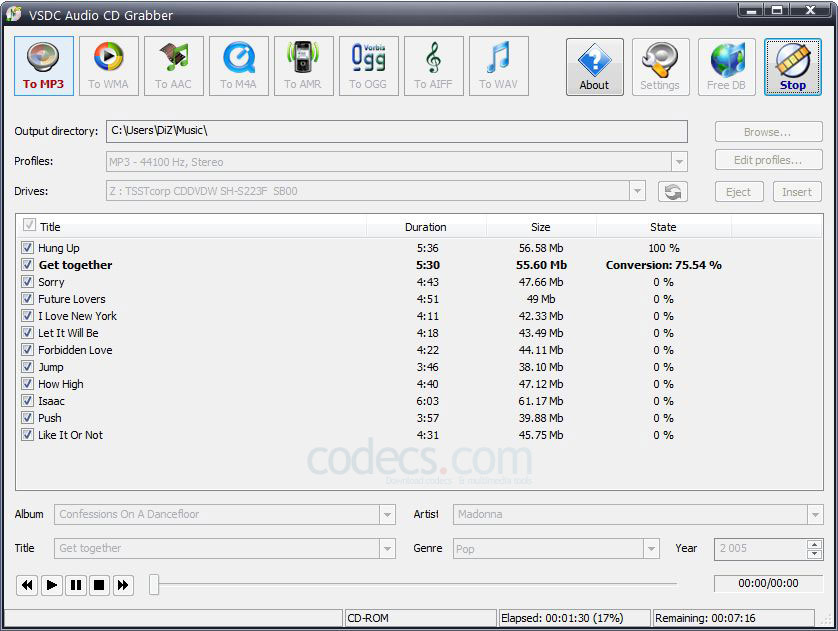The width and height of the screenshot is (838, 631).
Task: Select the Like It Or Not title
Action: [x=71, y=435]
